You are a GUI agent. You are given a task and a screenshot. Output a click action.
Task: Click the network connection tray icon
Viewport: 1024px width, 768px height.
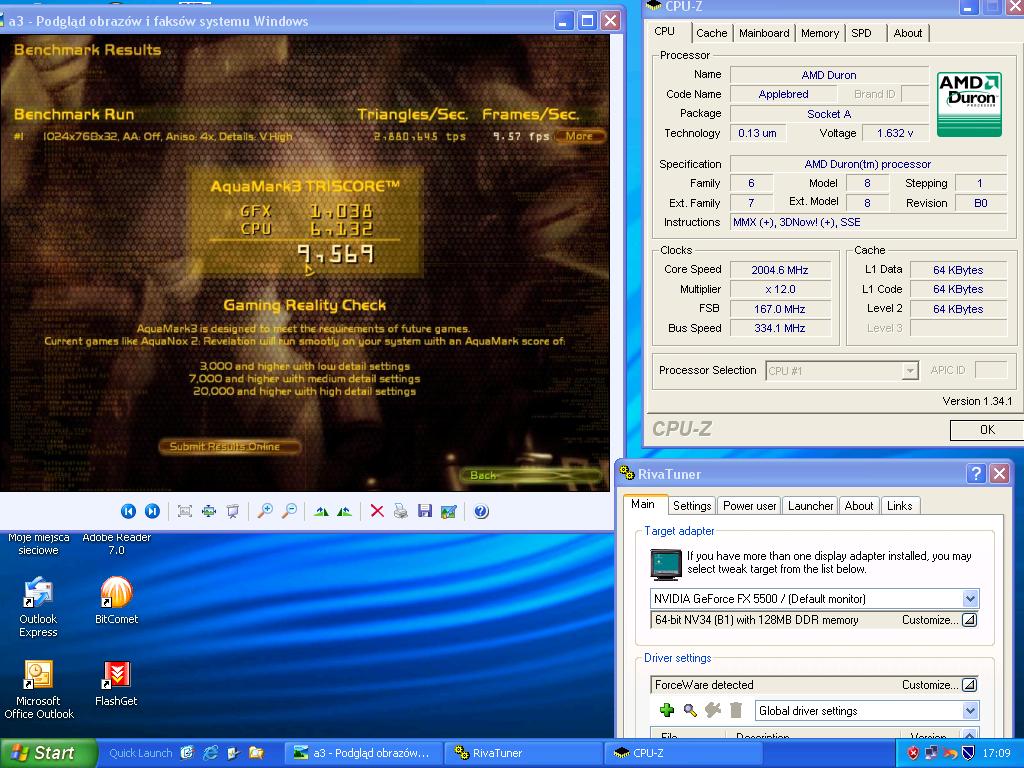coord(931,753)
